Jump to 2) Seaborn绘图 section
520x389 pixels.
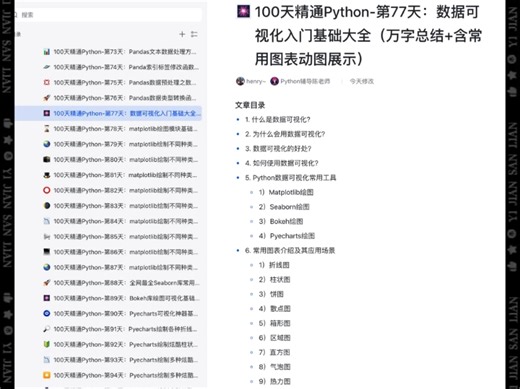click(x=284, y=207)
